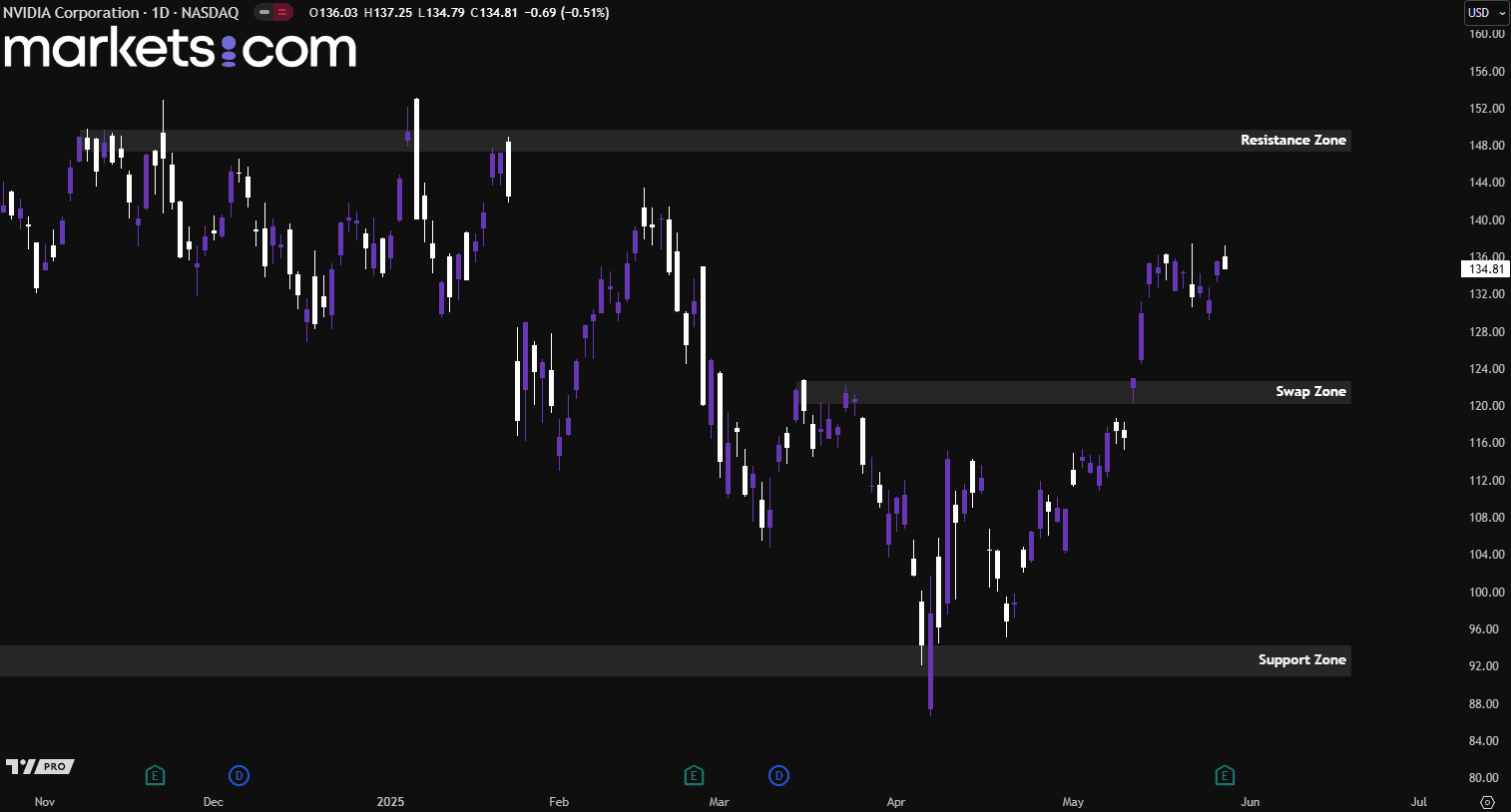Click the markets.com logo
Image resolution: width=1511 pixels, height=812 pixels.
[x=181, y=48]
